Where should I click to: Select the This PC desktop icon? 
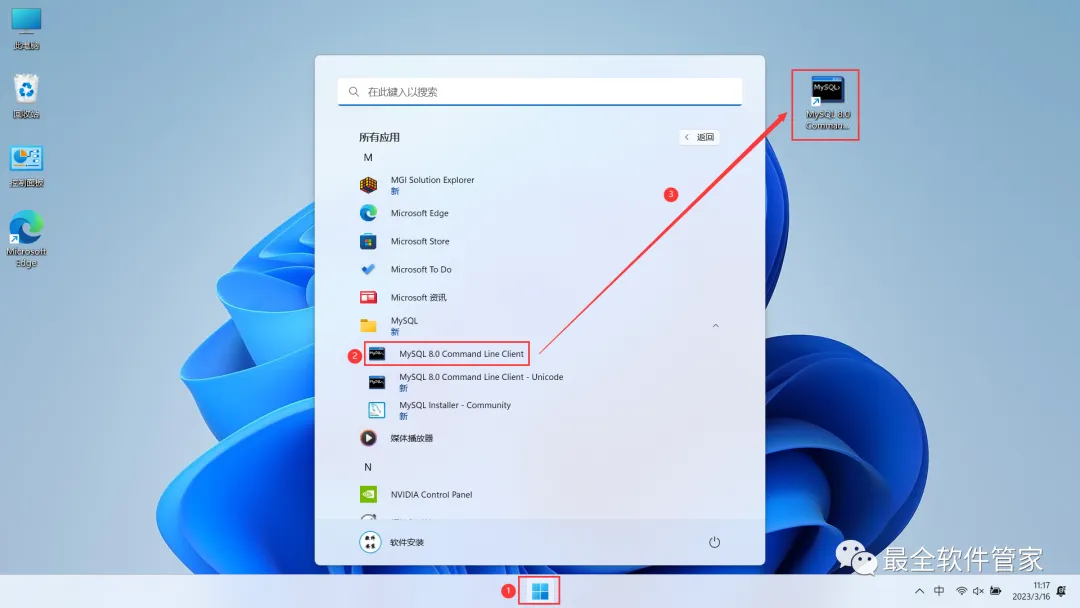click(26, 29)
